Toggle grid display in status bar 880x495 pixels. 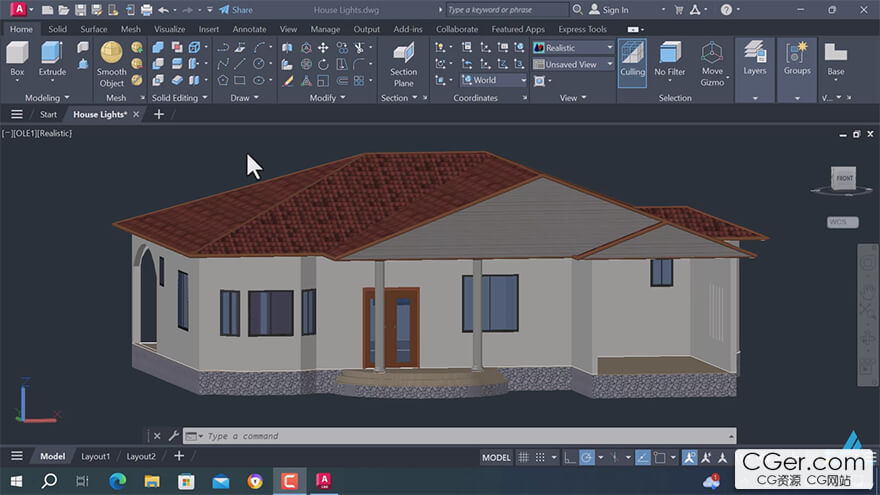(525, 457)
